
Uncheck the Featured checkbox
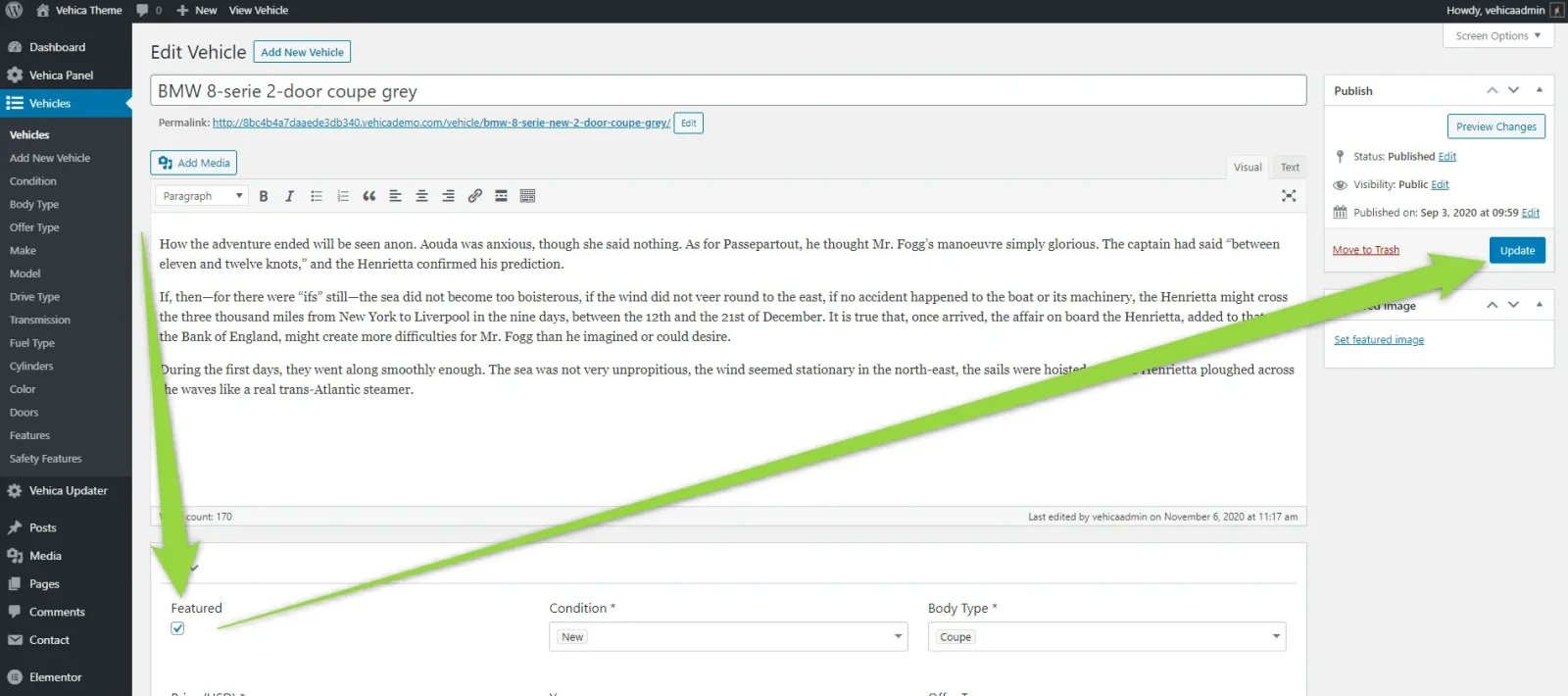[x=177, y=628]
